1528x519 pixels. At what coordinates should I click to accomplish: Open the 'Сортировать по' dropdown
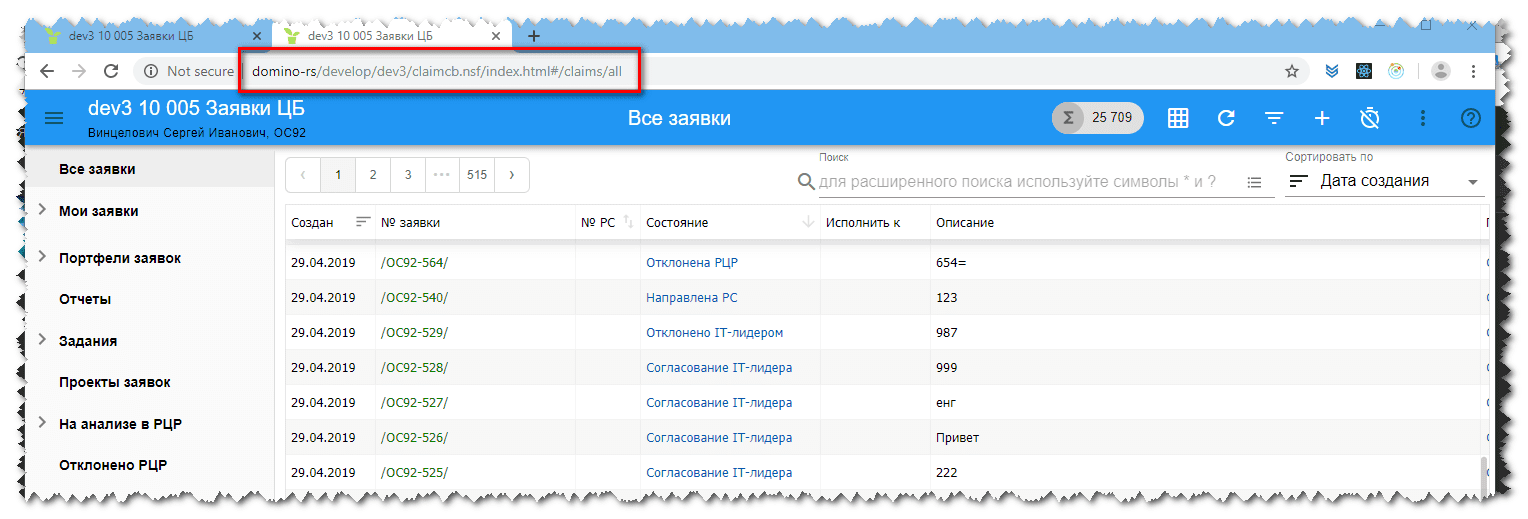[1385, 181]
